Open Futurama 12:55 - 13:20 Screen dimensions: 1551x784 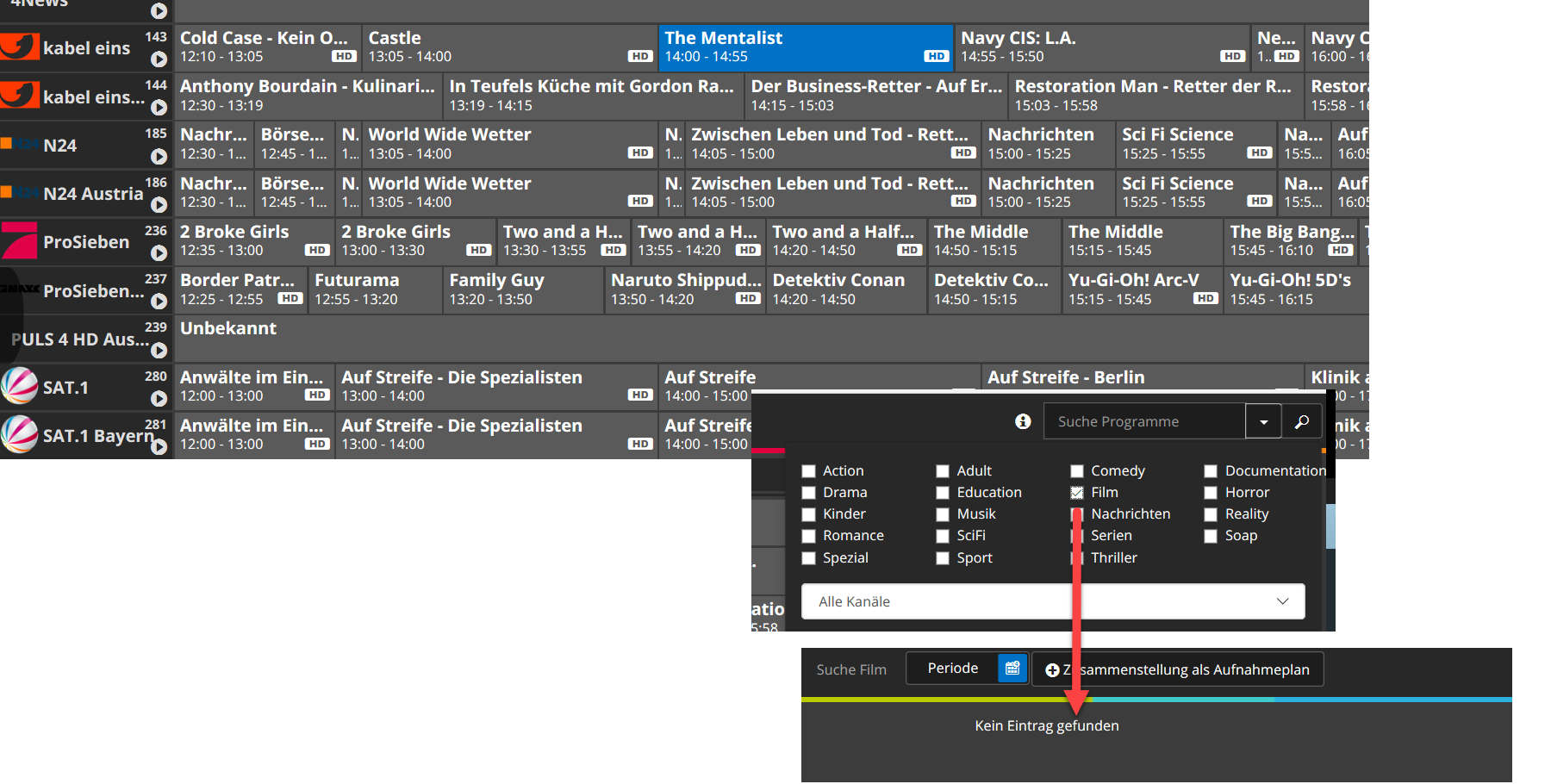pos(375,289)
